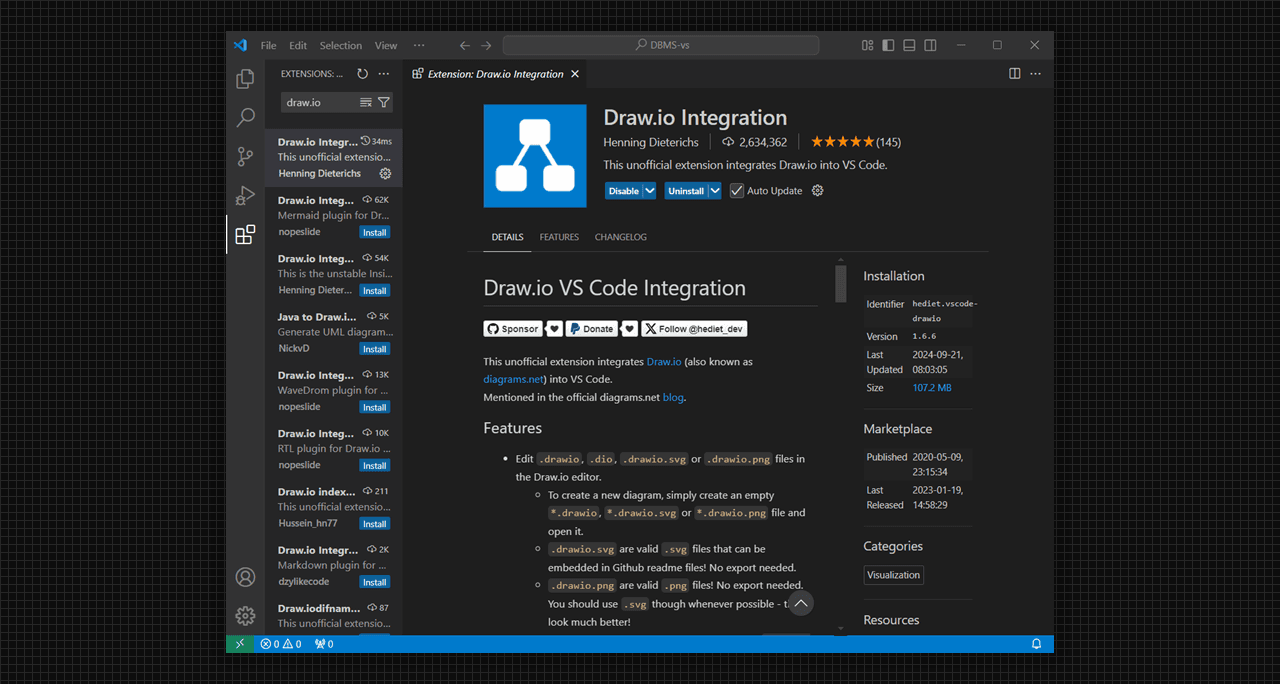Uncheck the Auto Update checkbox
The image size is (1280, 684).
click(x=737, y=191)
